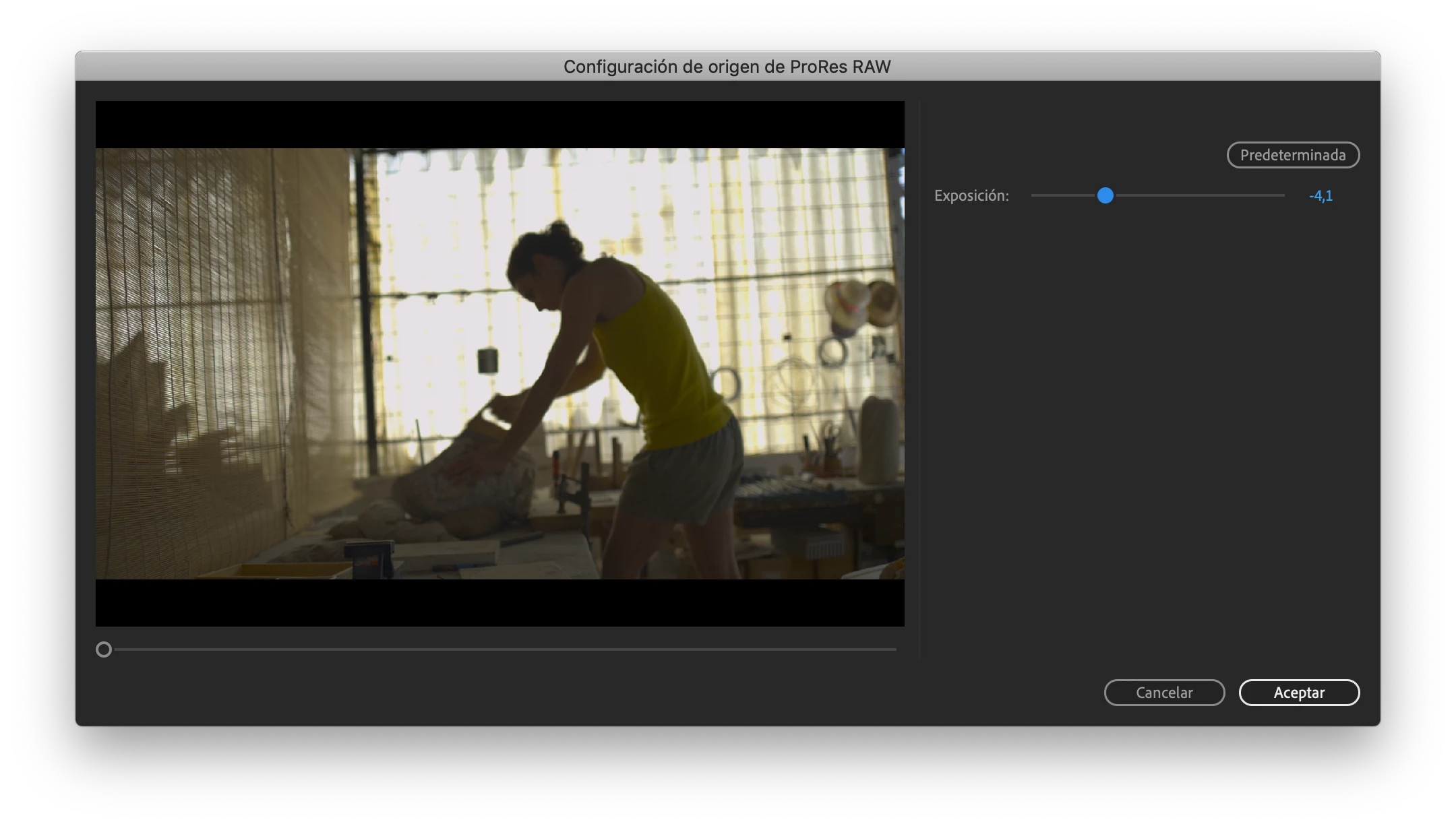Click the far right end of Exposición track
Image resolution: width=1456 pixels, height=826 pixels.
(1282, 195)
